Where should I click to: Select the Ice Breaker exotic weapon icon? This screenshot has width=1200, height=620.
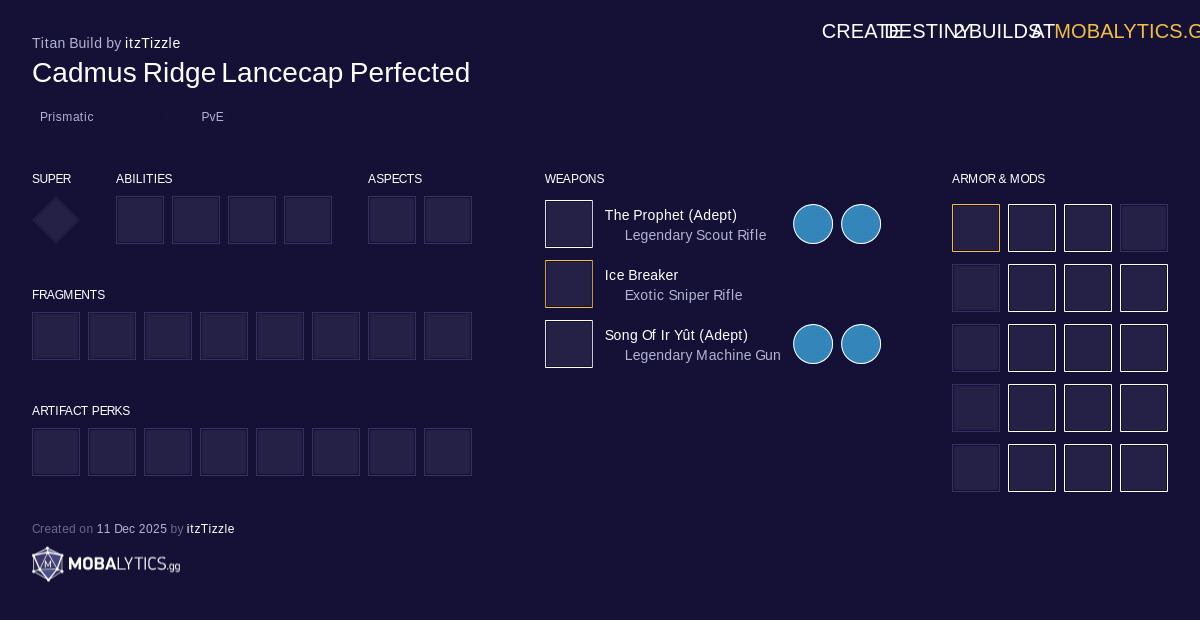569,284
